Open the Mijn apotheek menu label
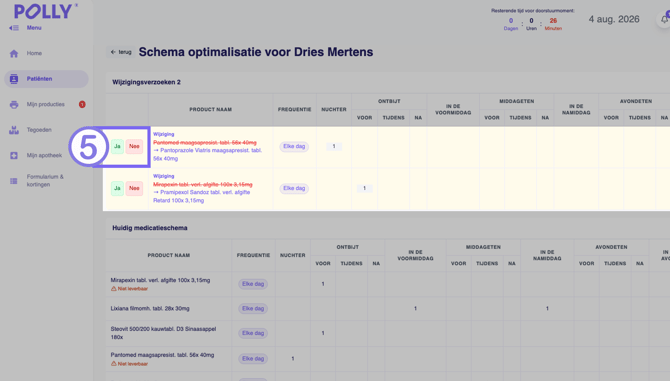The height and width of the screenshot is (381, 670). click(44, 155)
